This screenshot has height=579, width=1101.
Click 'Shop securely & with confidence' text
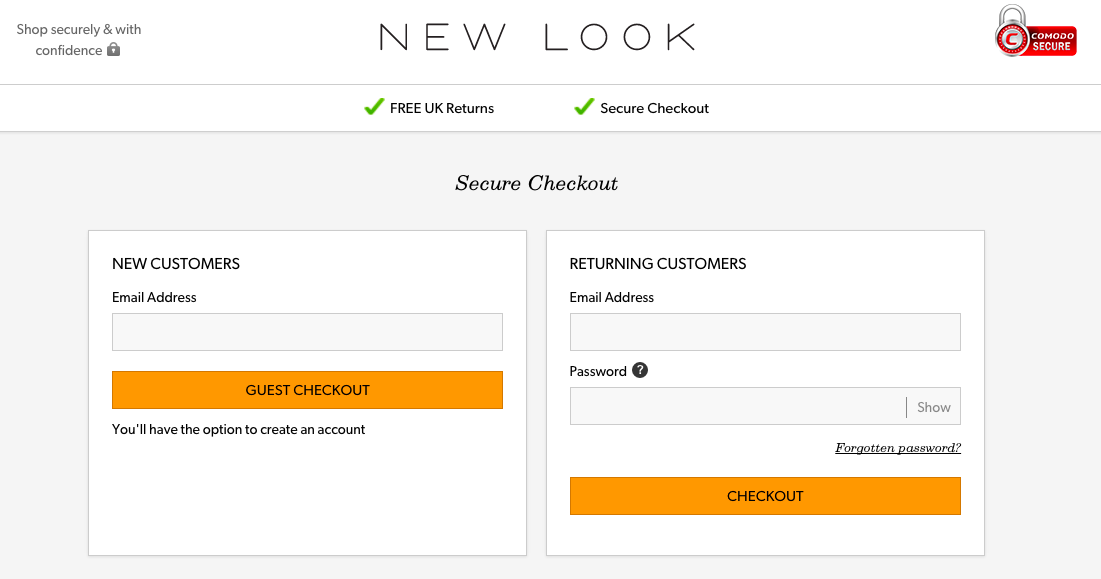(79, 40)
